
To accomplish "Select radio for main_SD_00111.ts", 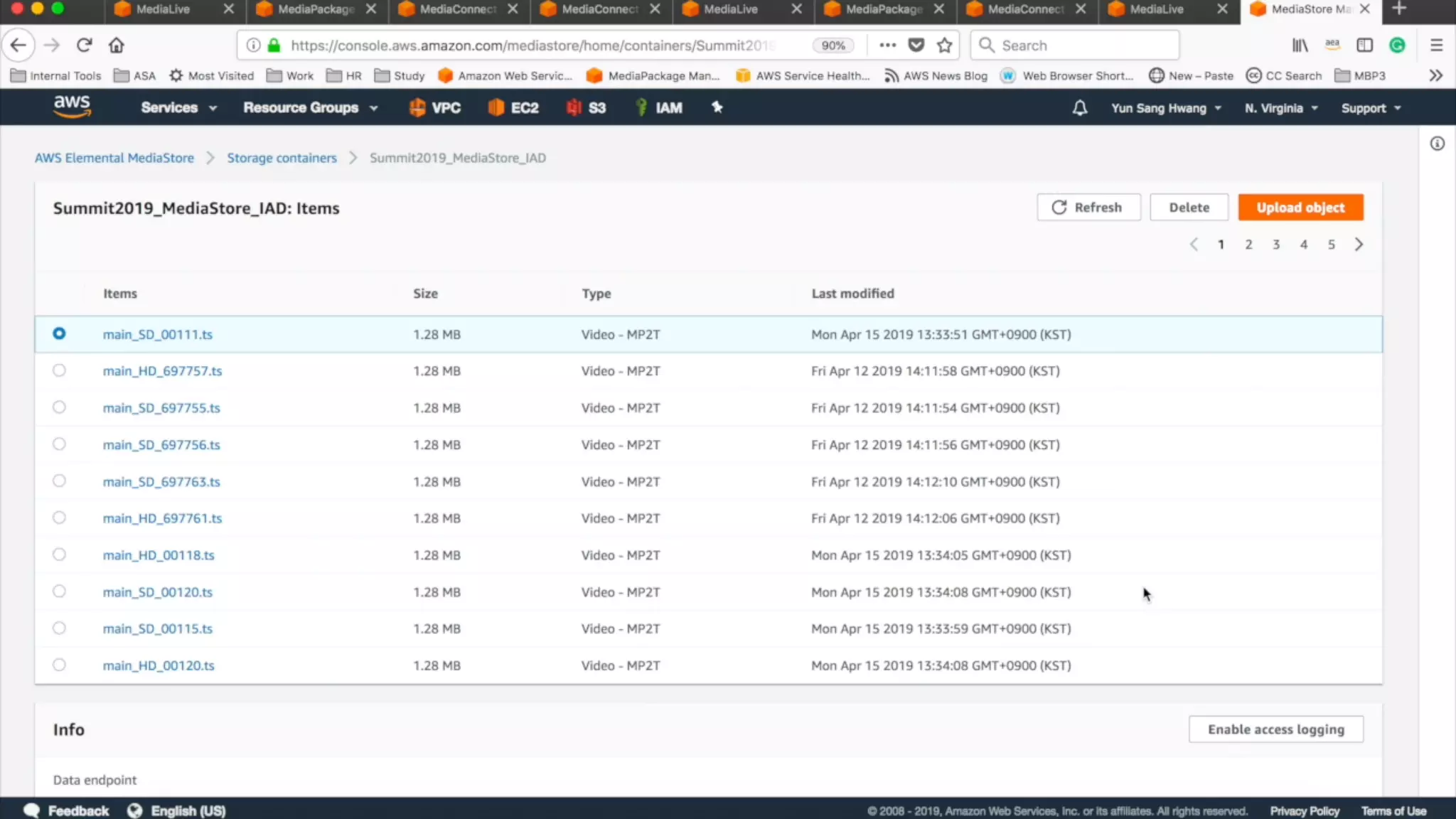I will [x=59, y=333].
